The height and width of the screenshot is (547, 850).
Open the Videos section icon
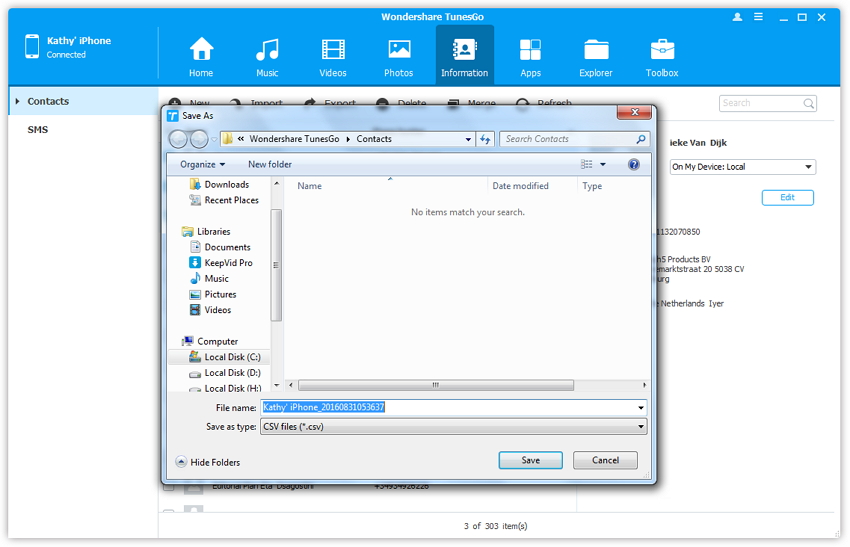click(x=333, y=50)
